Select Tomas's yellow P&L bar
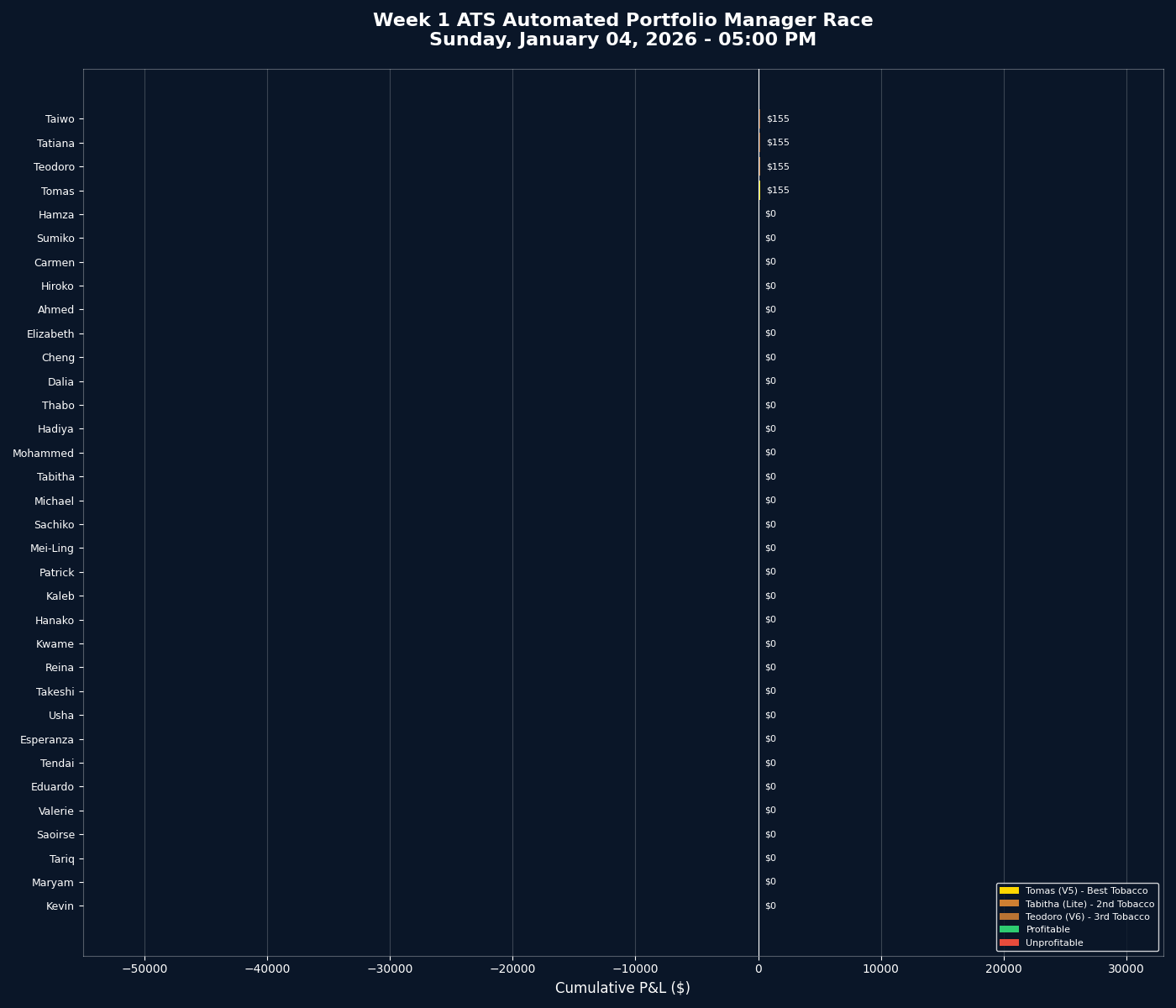Screen dimensions: 1176x1008 [759, 191]
